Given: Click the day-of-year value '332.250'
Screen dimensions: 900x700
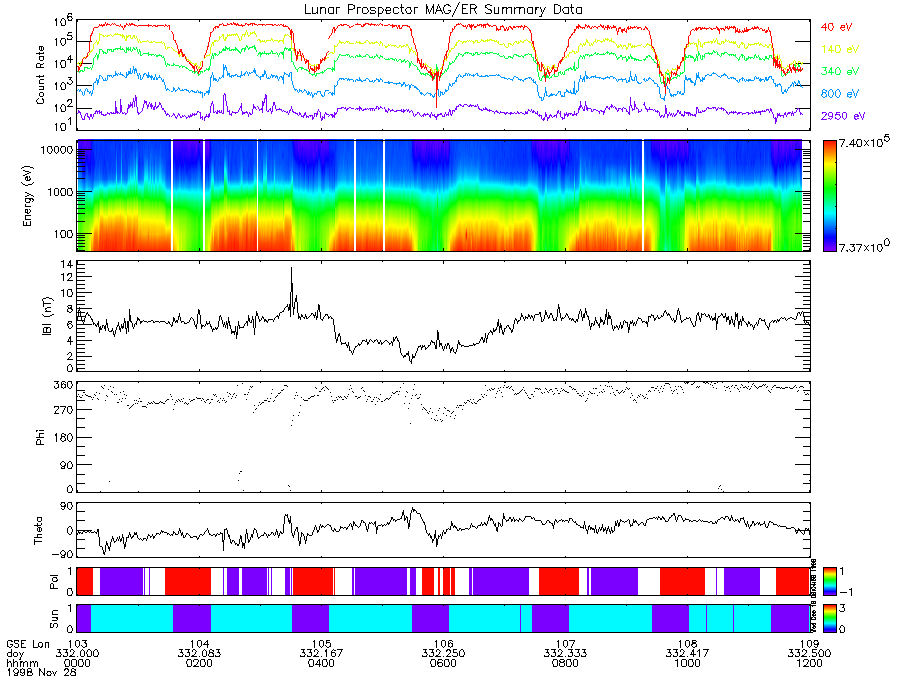Looking at the screenshot, I should click(443, 654).
